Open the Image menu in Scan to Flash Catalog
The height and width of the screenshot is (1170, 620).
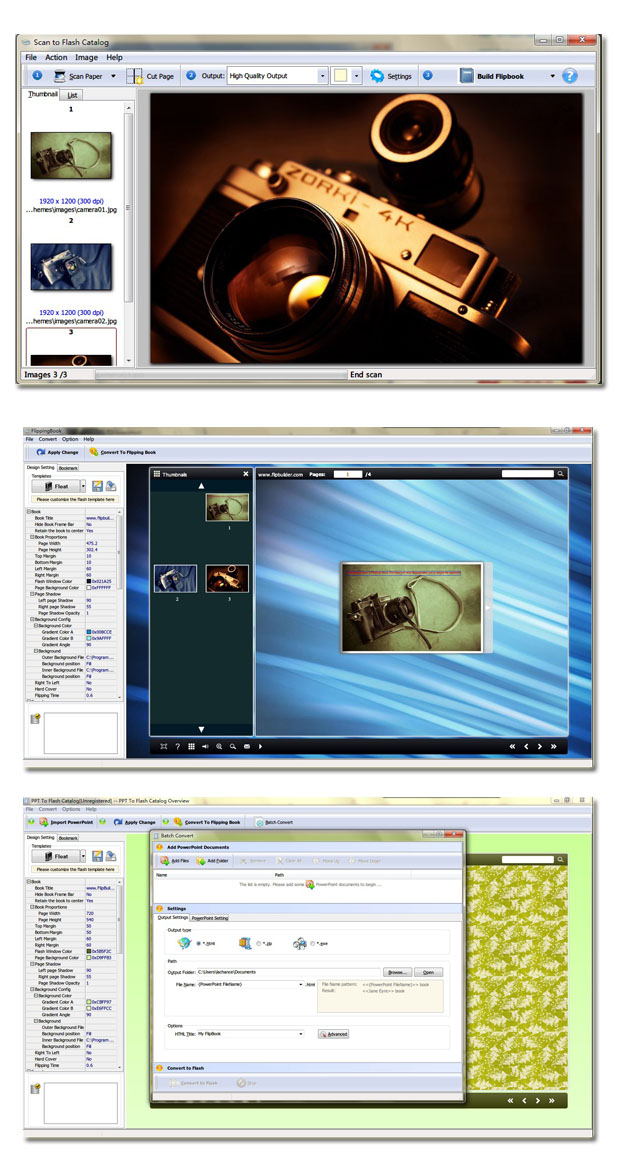click(x=87, y=57)
